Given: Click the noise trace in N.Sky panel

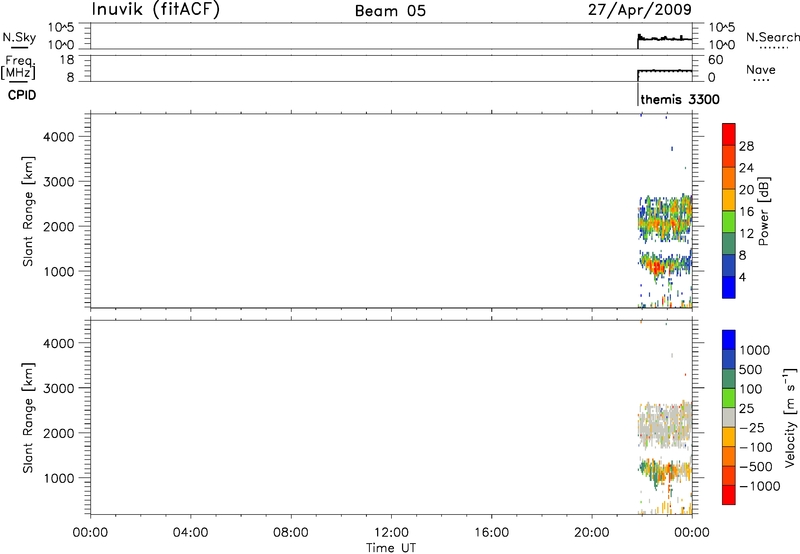Looking at the screenshot, I should pyautogui.click(x=665, y=39).
